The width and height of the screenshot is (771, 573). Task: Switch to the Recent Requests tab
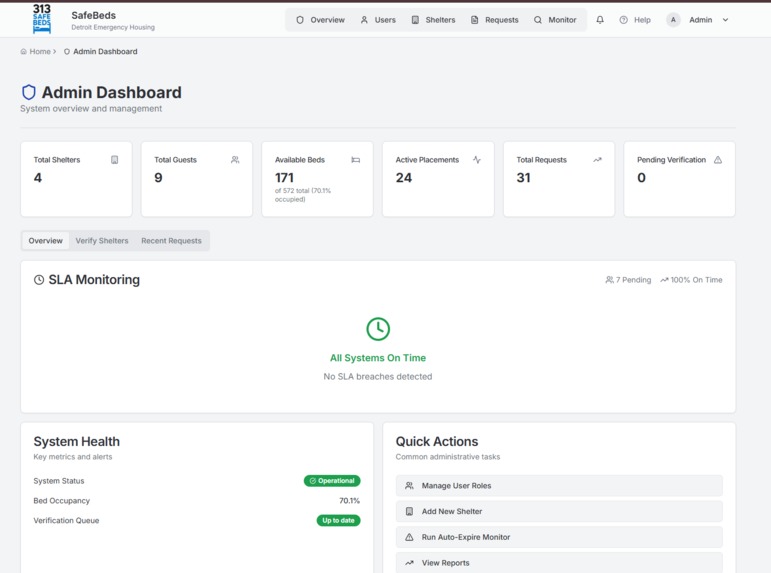point(171,241)
